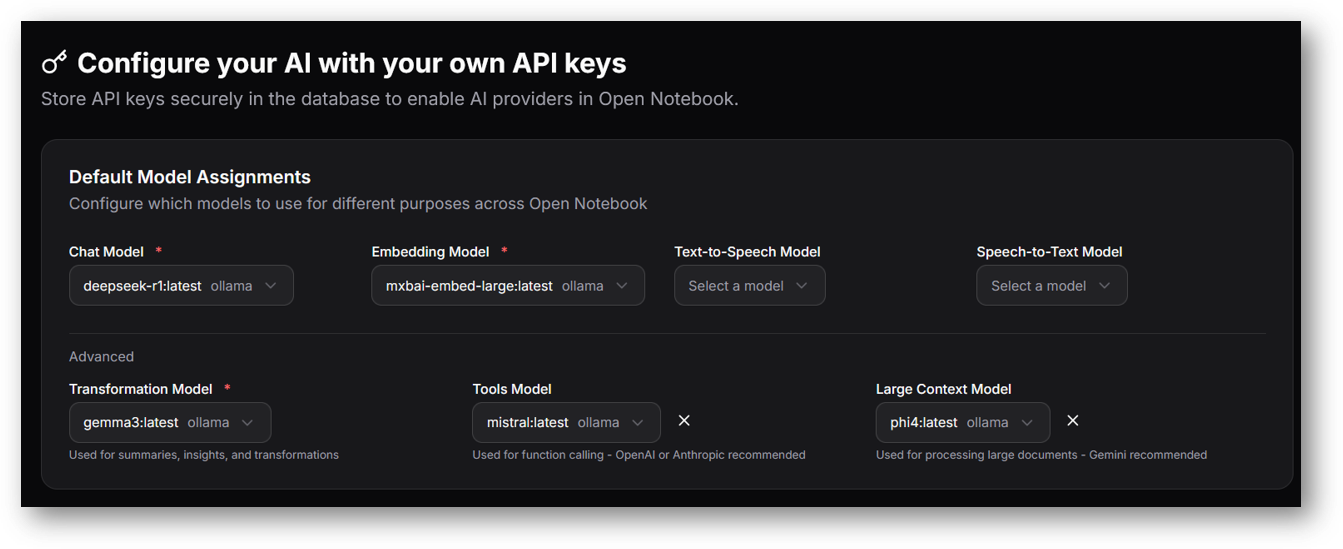Open the Chat Model dropdown showing deepseek-r1:latest
Screen dimensions: 1343x549
tap(181, 285)
